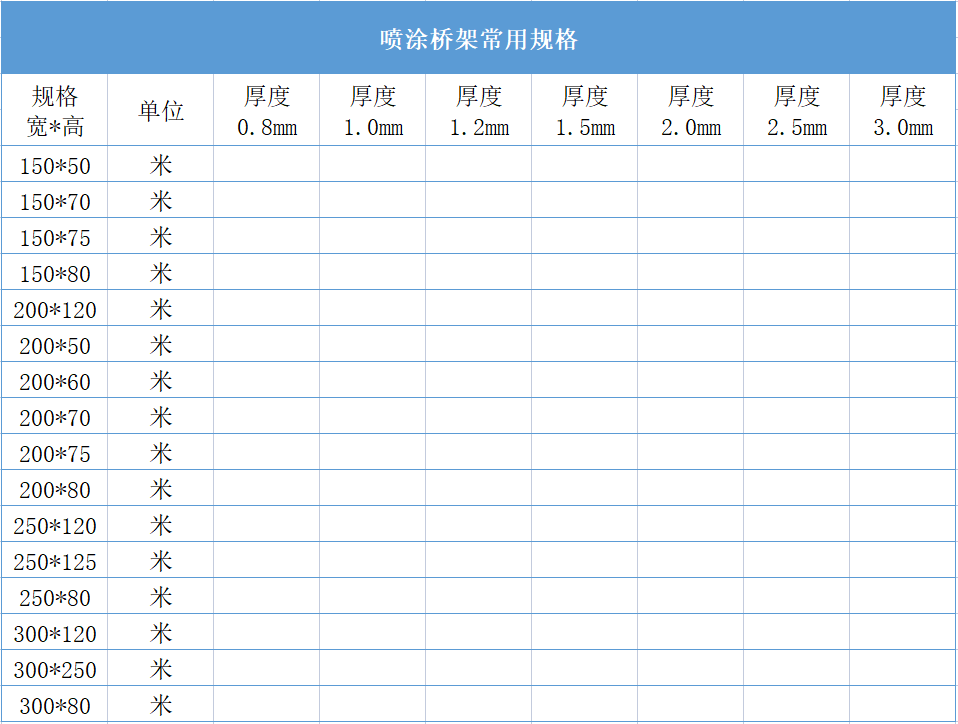The image size is (958, 724).
Task: Click the 200*60 specification cell
Action: pyautogui.click(x=55, y=381)
